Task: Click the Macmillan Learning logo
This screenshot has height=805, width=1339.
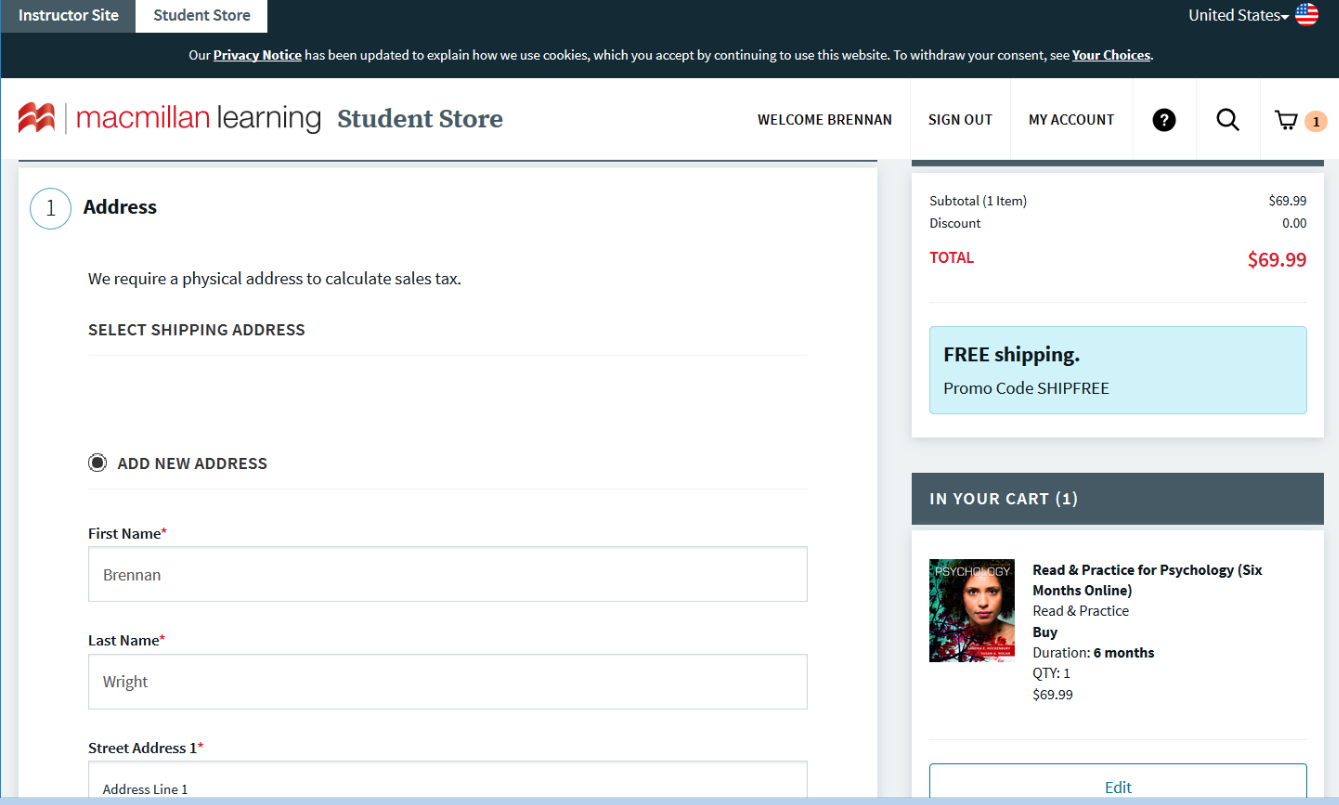Action: pyautogui.click(x=170, y=117)
